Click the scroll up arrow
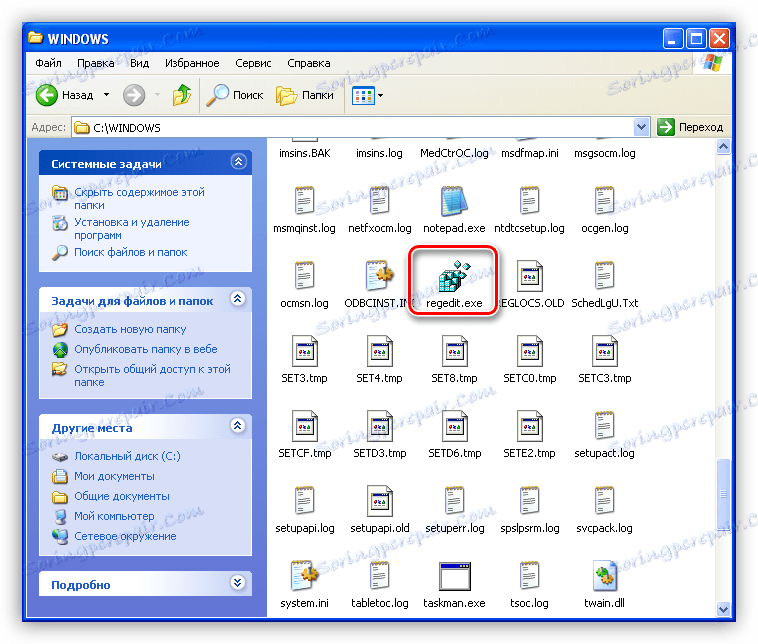The image size is (758, 644). coord(723,146)
